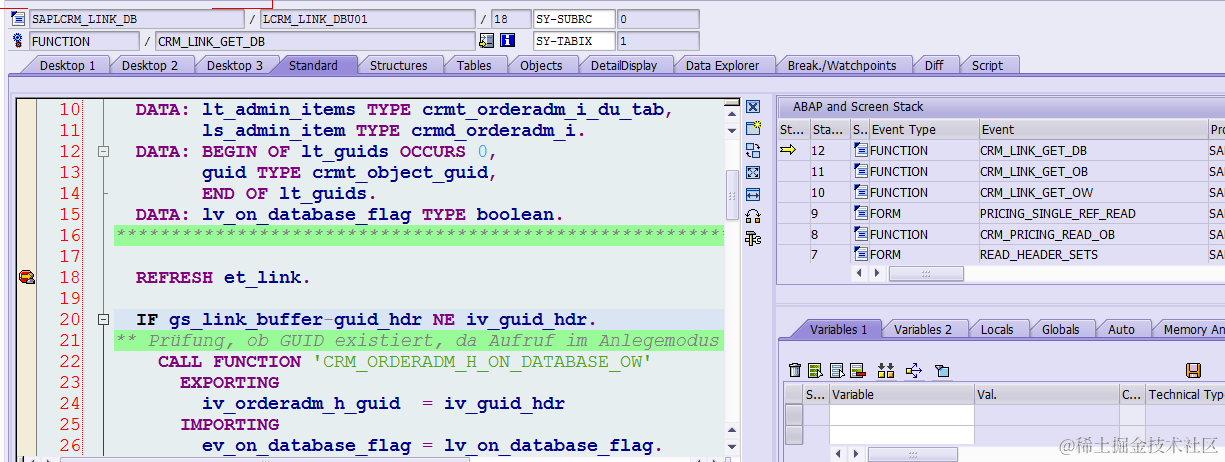
Task: Click the filter funnel icon in Variables toolbar
Action: coord(941,370)
